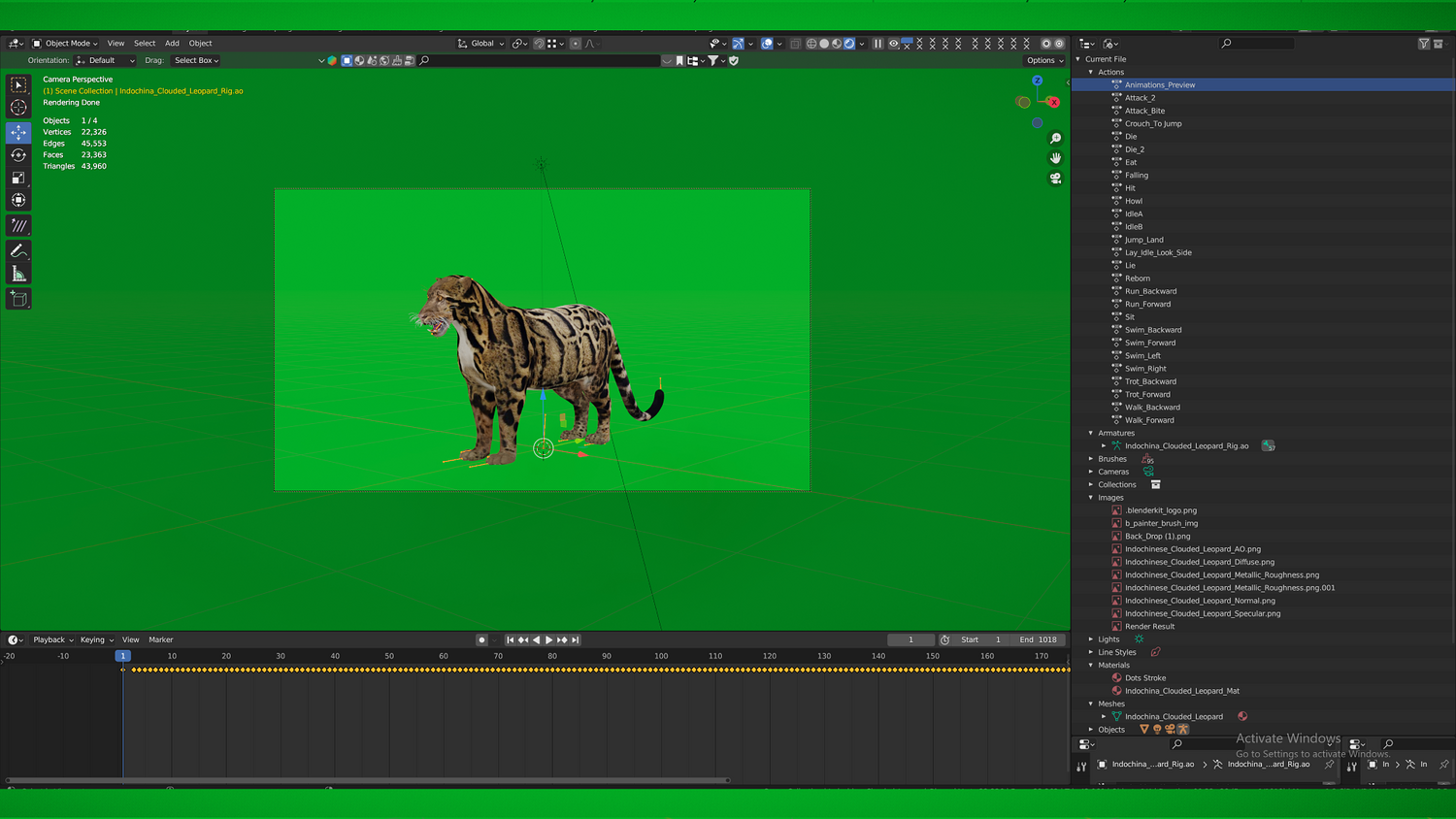The height and width of the screenshot is (819, 1456).
Task: Click the pause render preview icon
Action: (x=877, y=44)
